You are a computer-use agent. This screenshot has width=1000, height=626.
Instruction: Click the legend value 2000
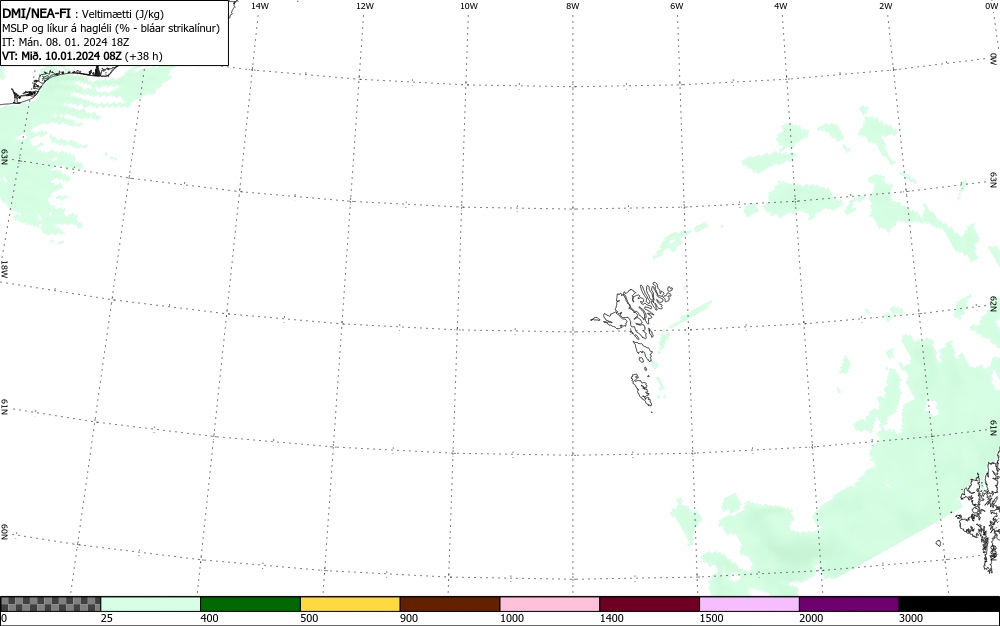811,618
